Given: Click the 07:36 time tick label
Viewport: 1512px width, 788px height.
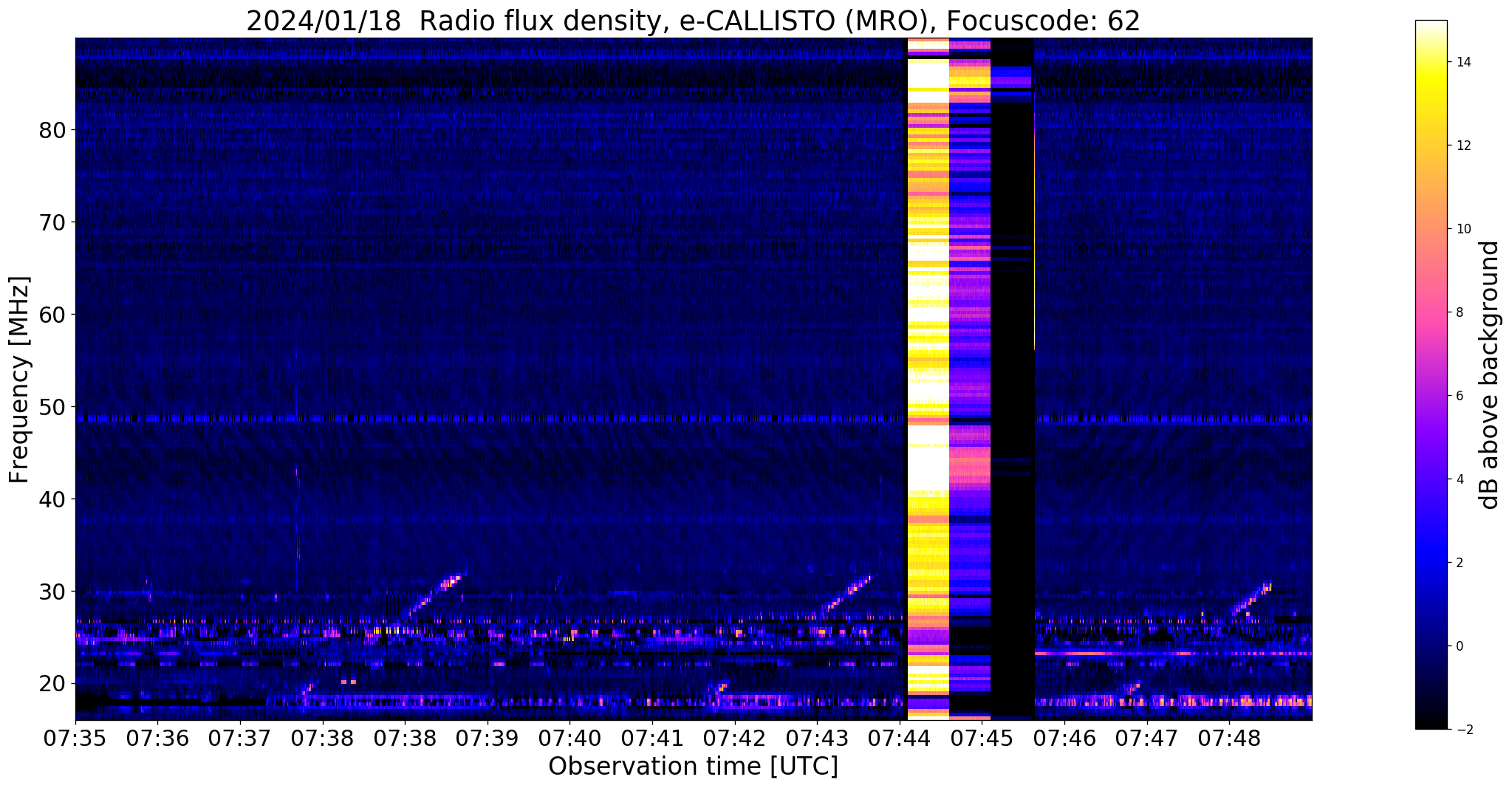Looking at the screenshot, I should [x=157, y=738].
